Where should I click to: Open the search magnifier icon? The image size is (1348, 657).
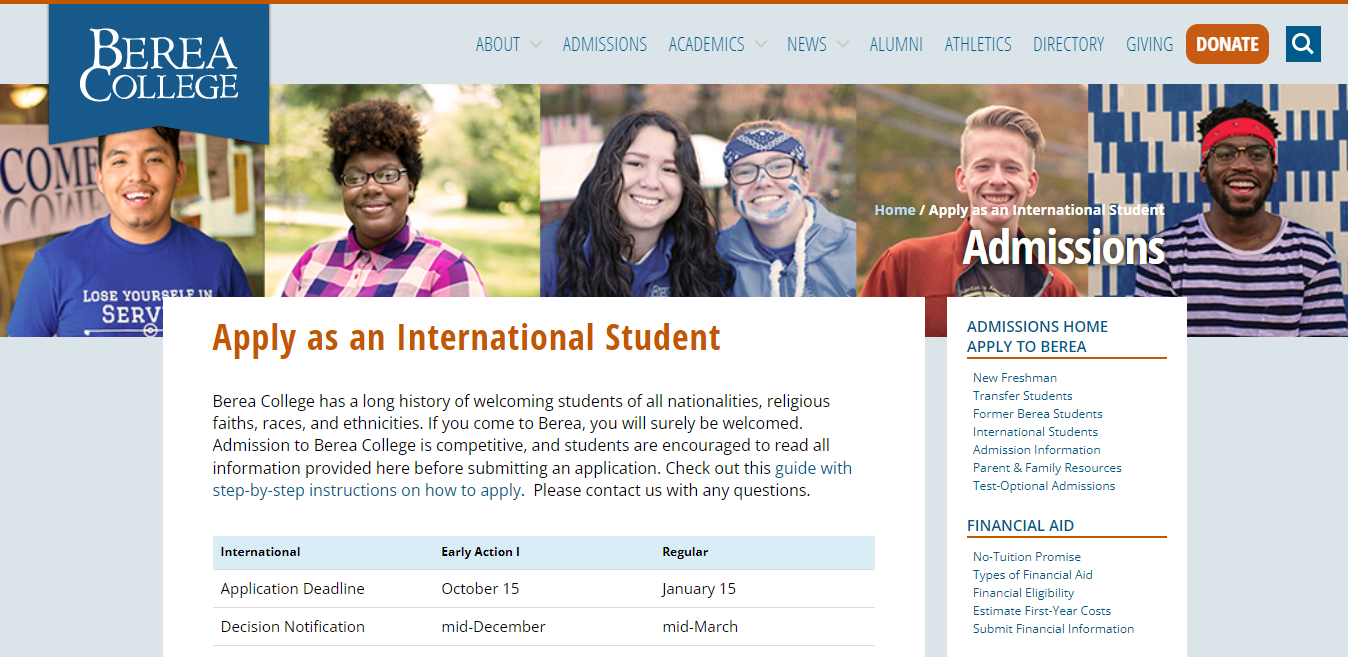[1303, 44]
